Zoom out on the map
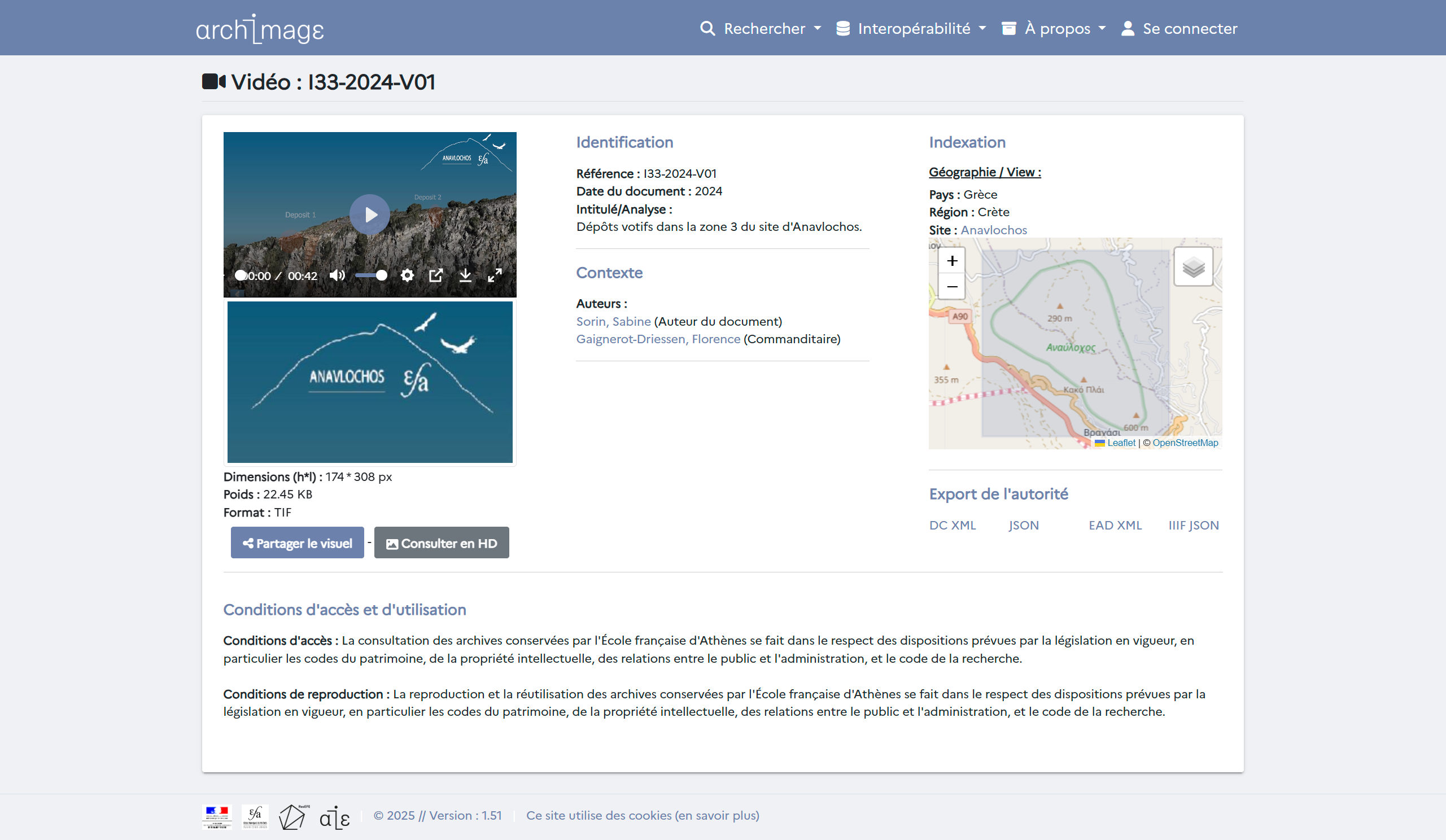Viewport: 1446px width, 840px height. click(x=952, y=286)
